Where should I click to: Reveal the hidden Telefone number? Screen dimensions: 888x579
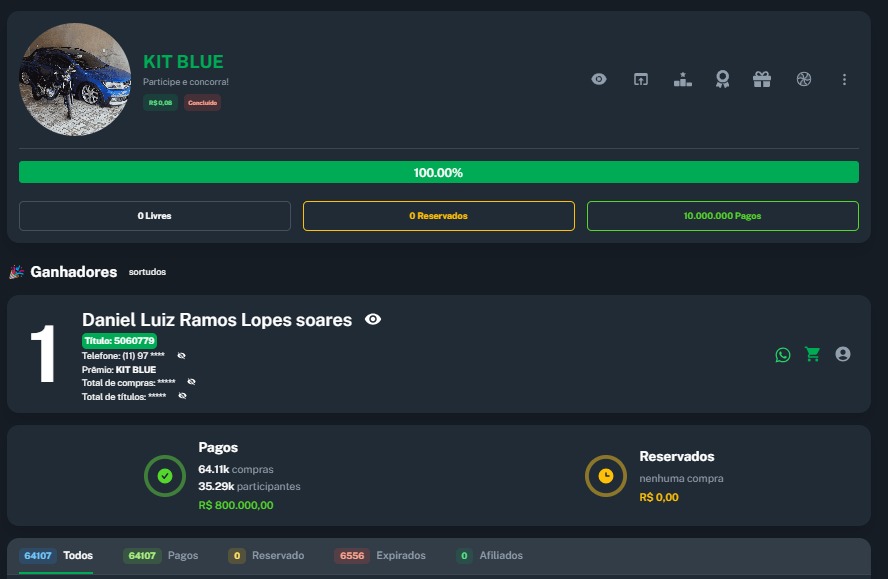[x=182, y=356]
